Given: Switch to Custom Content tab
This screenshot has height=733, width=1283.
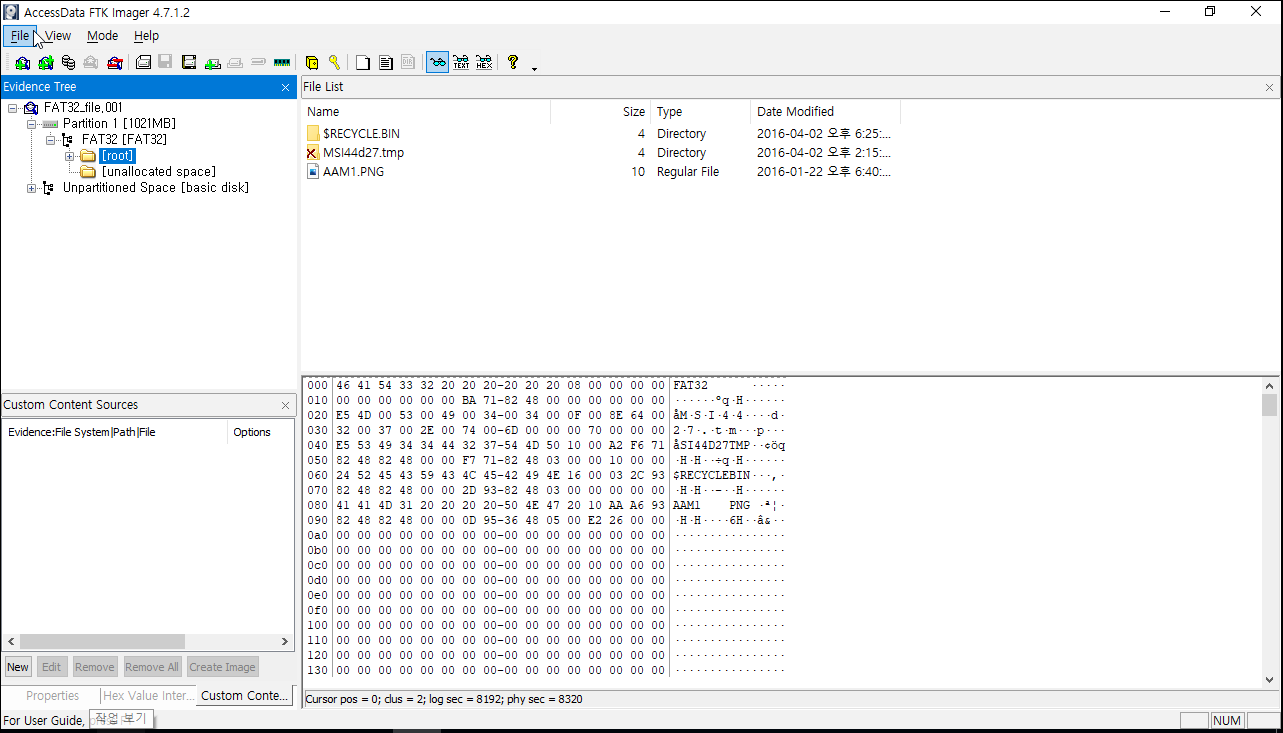Looking at the screenshot, I should coord(245,696).
